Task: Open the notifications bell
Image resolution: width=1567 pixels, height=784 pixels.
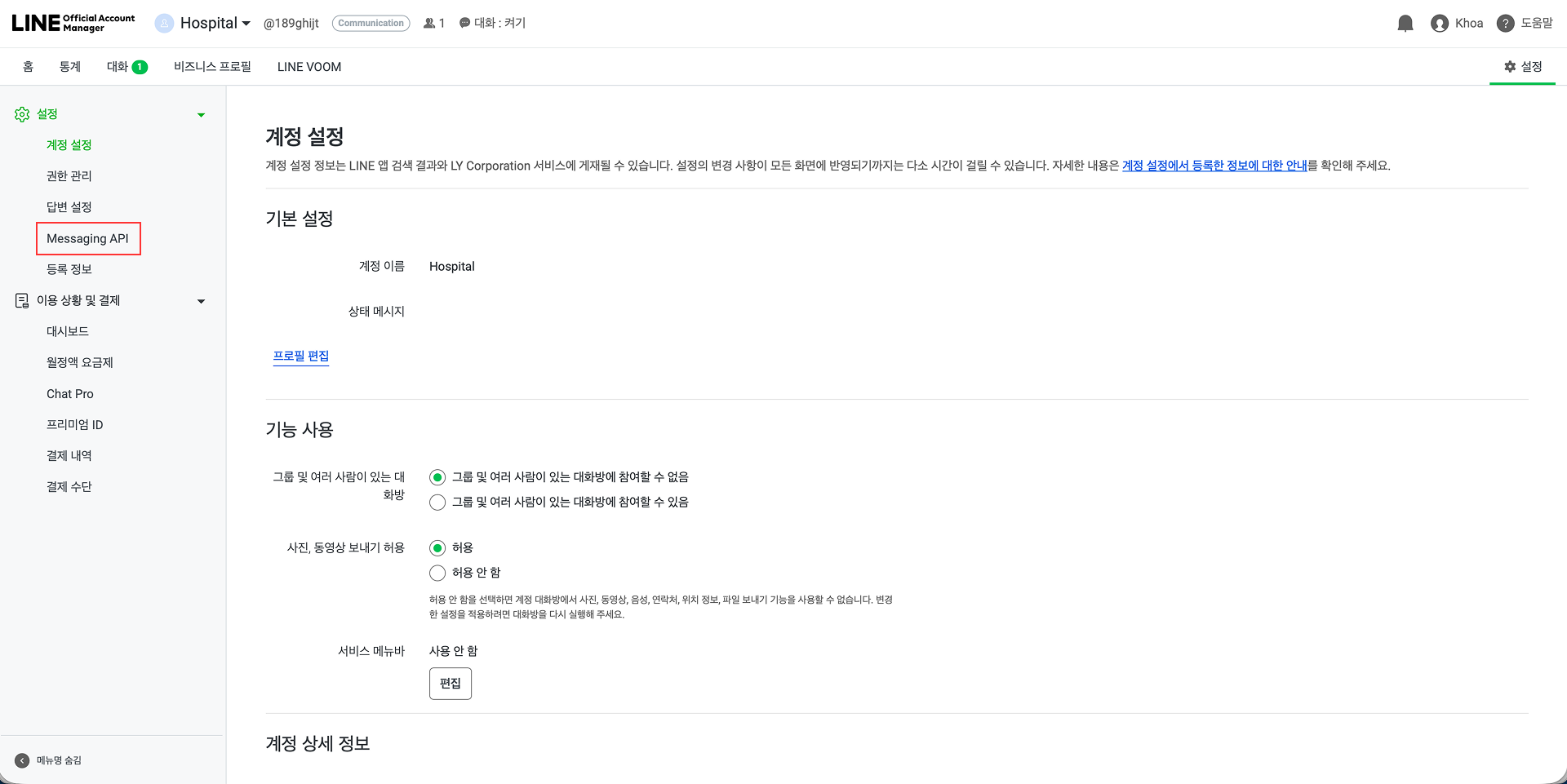Action: click(1405, 23)
